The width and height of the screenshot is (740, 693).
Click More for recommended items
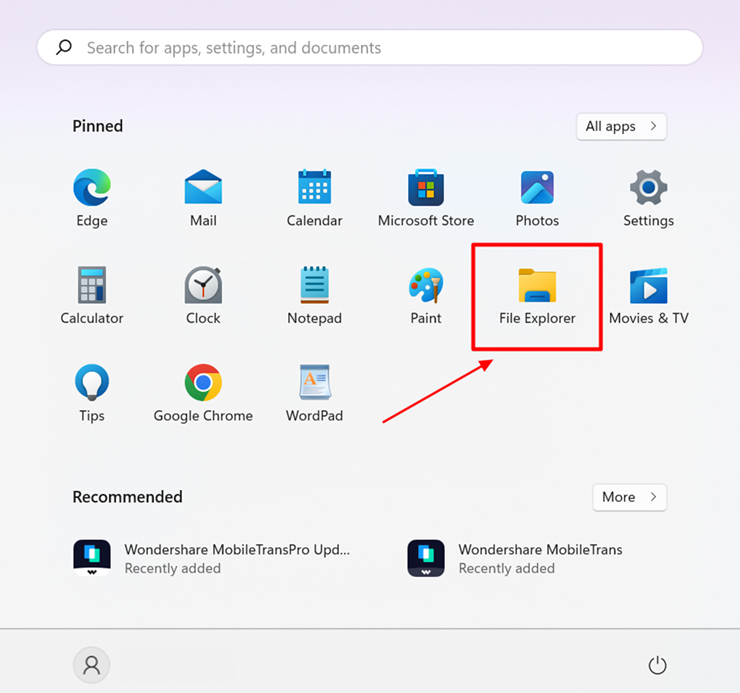(630, 497)
